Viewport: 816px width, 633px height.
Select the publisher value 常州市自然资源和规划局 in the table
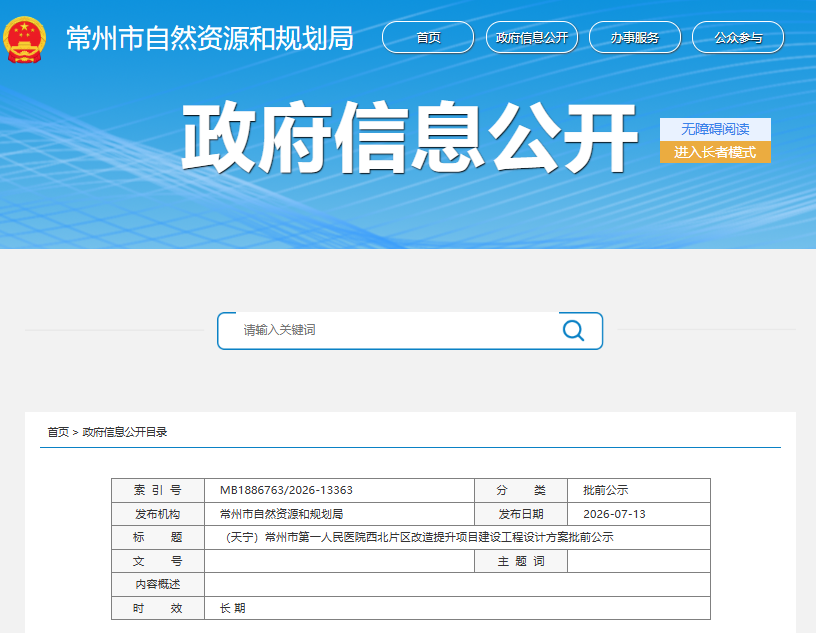tap(282, 514)
